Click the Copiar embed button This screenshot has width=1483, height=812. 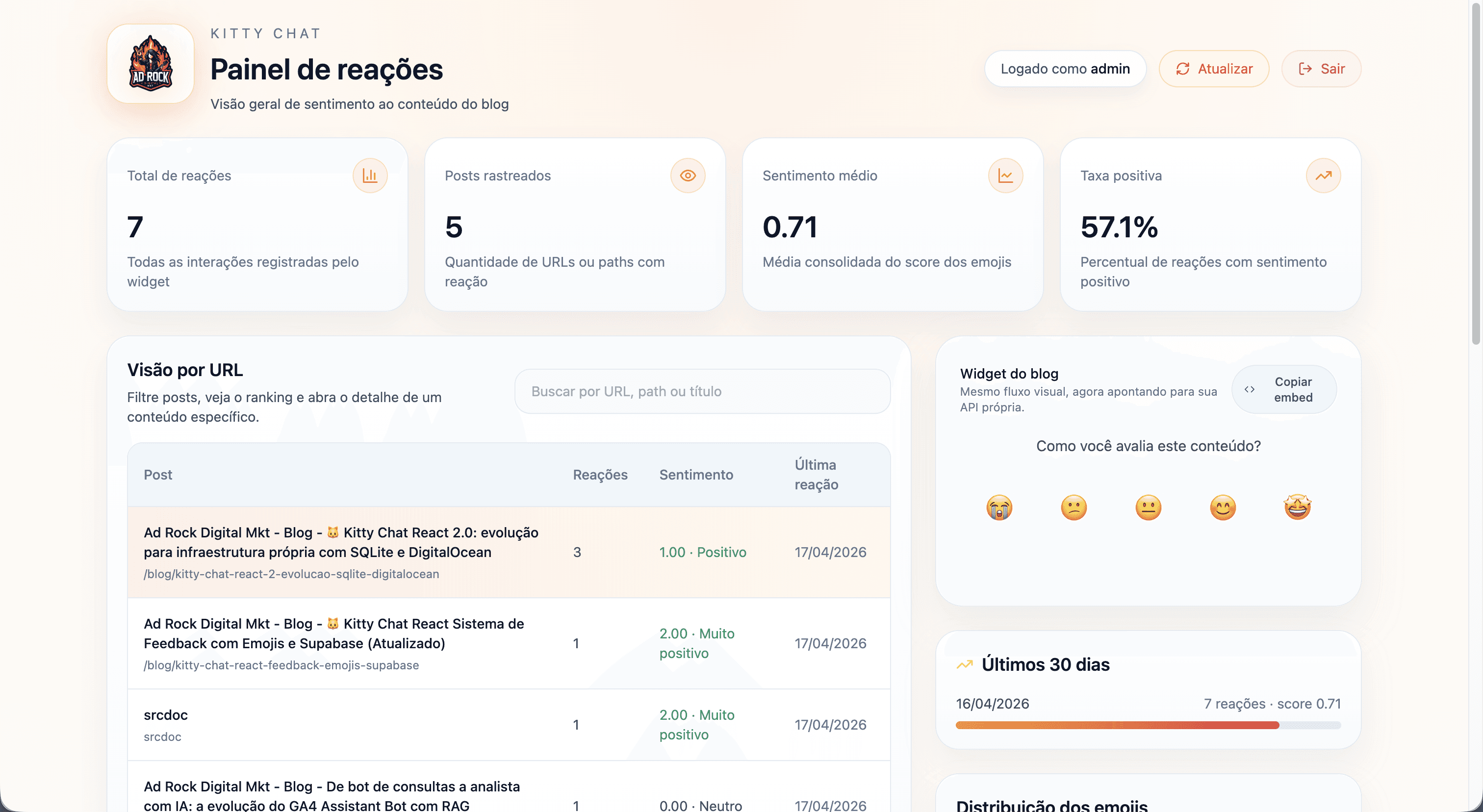(x=1284, y=390)
